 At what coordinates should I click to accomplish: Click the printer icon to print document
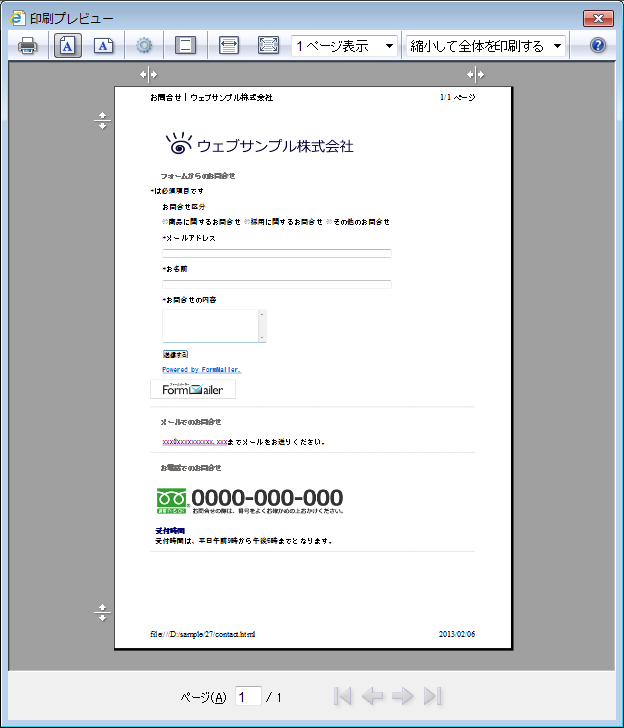(x=28, y=46)
